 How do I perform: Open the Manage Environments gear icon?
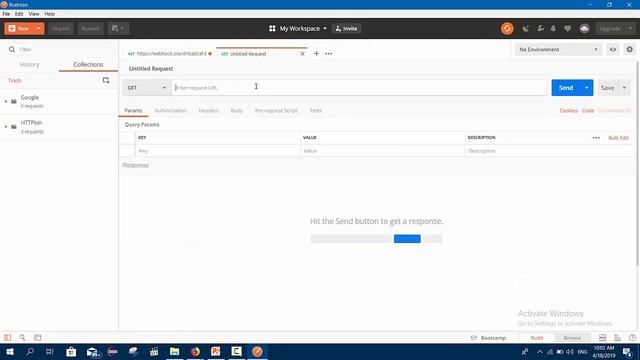pyautogui.click(x=629, y=49)
